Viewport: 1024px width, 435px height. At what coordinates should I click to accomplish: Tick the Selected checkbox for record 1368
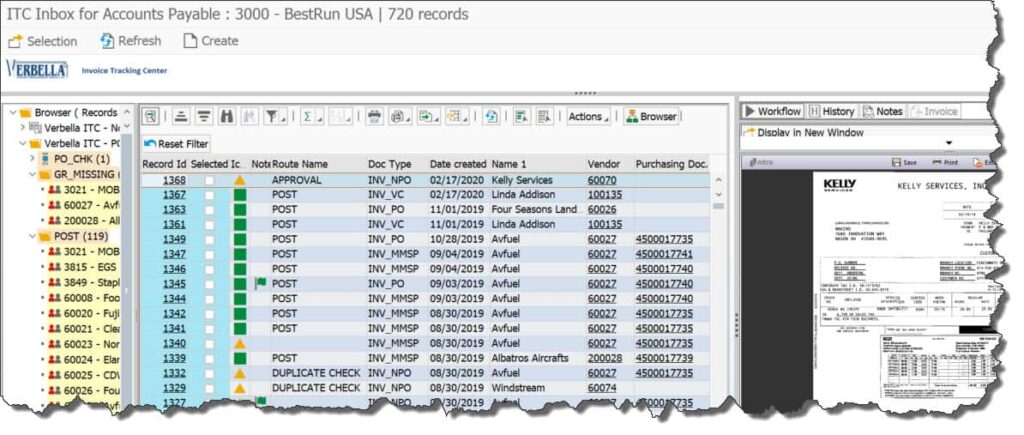click(x=209, y=180)
